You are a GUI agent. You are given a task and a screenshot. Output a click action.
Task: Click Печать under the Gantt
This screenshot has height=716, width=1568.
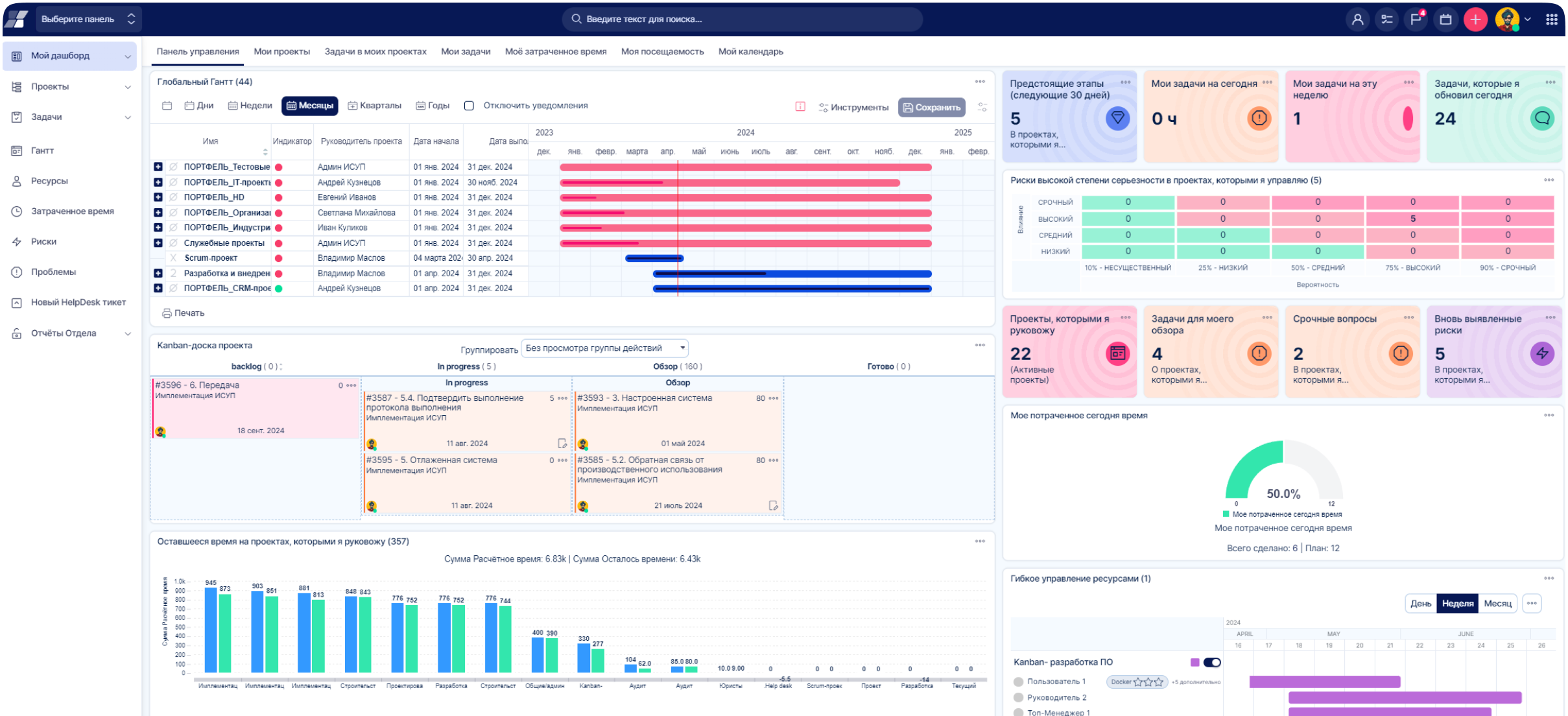[x=184, y=313]
